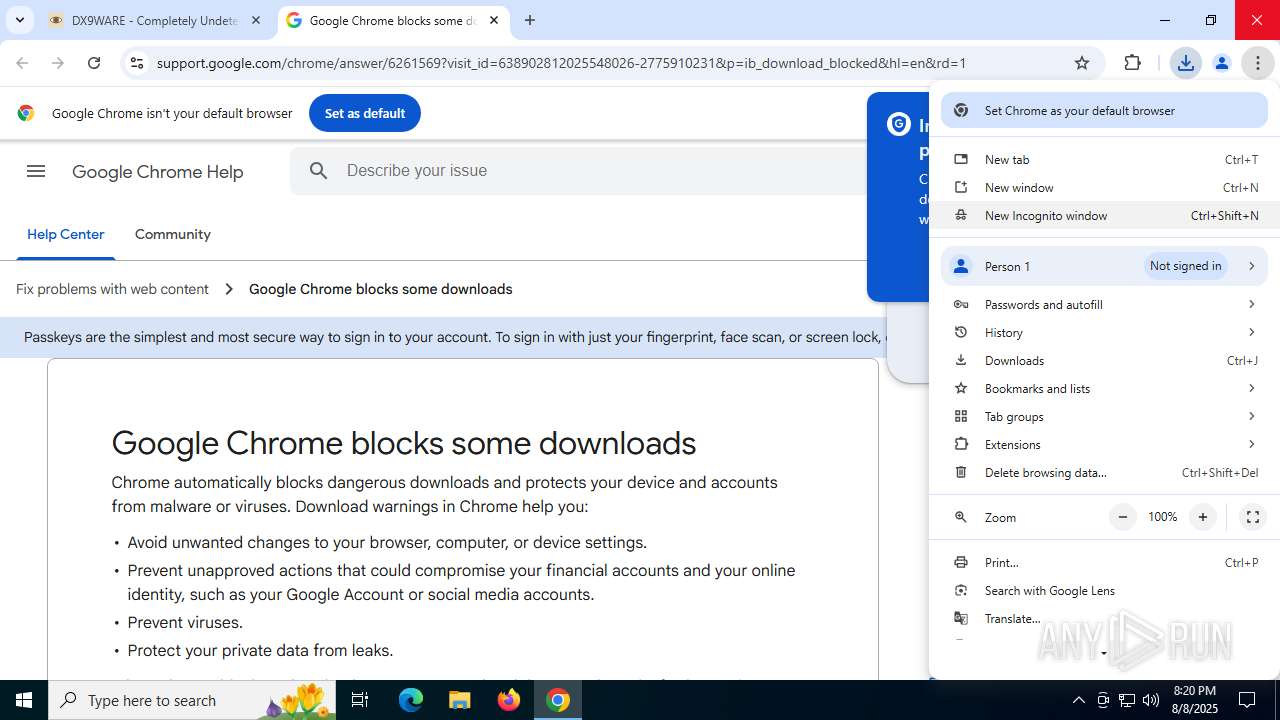Open the profile avatar icon
Image resolution: width=1280 pixels, height=720 pixels.
[1221, 63]
